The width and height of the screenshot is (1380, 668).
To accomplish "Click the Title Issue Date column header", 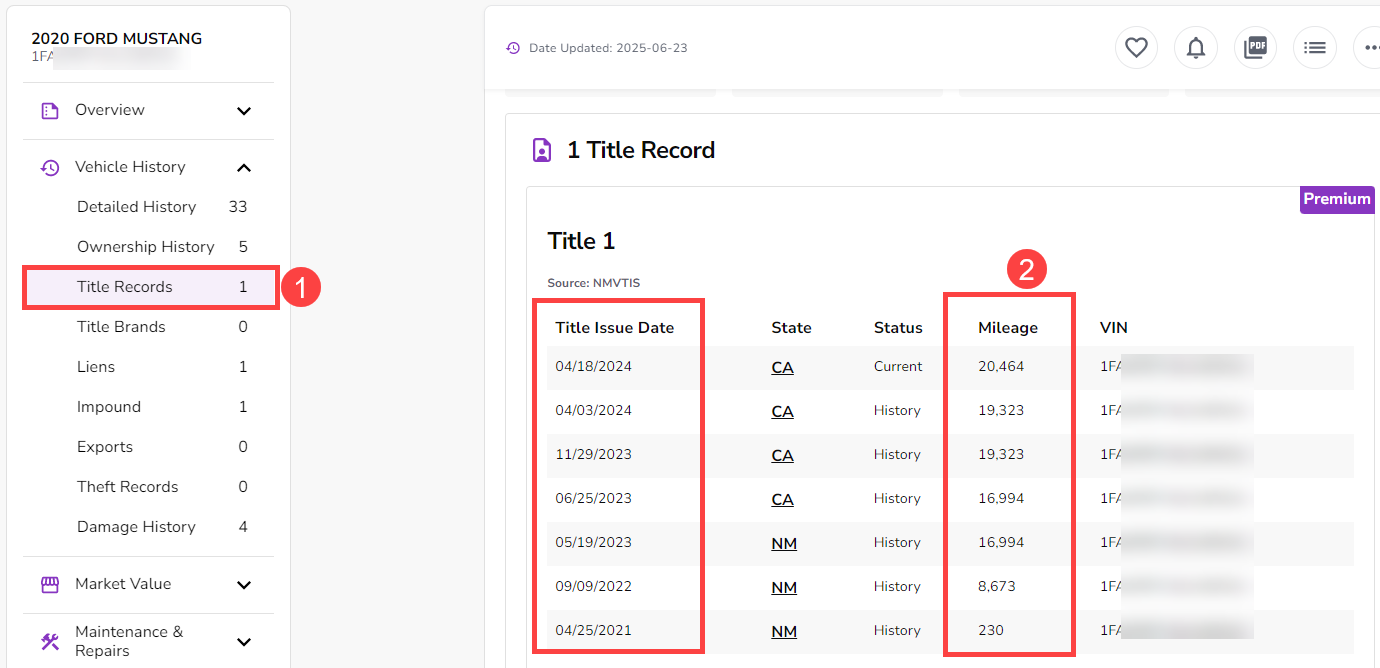I will pyautogui.click(x=615, y=328).
